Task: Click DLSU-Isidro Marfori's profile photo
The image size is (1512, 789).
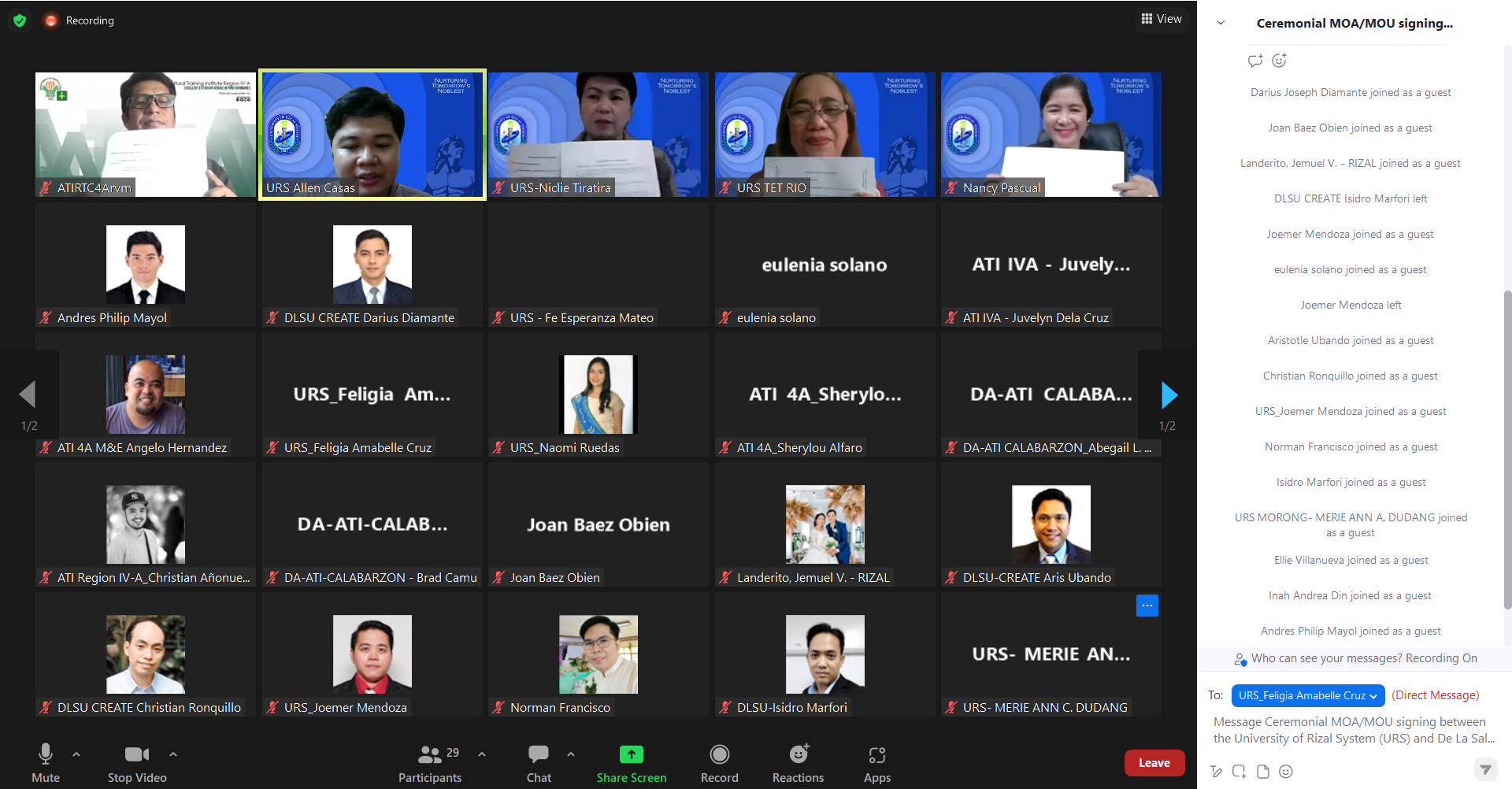Action: (x=825, y=654)
